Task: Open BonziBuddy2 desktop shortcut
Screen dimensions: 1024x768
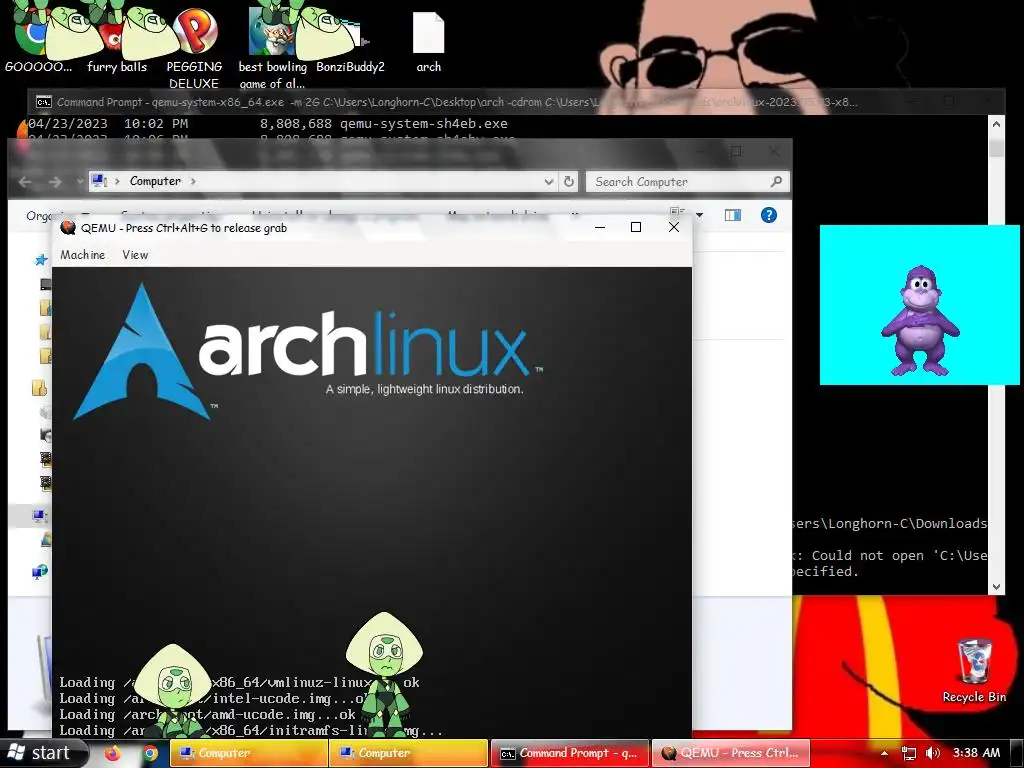Action: (350, 42)
